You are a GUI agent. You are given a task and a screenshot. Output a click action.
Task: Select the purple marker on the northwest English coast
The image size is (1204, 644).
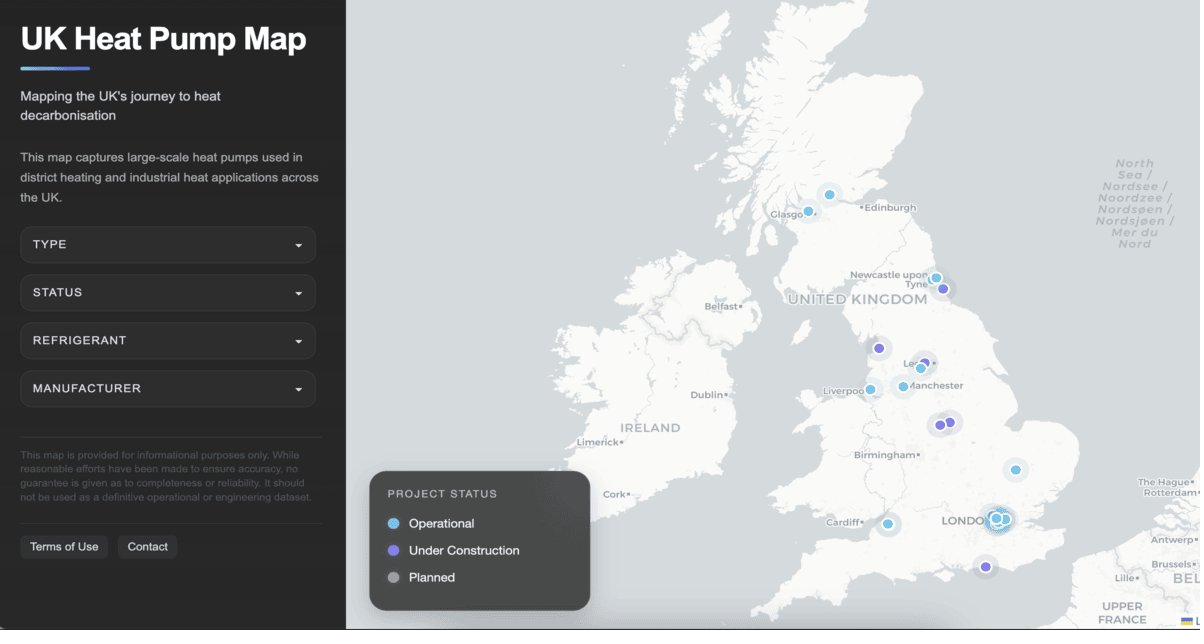click(880, 349)
